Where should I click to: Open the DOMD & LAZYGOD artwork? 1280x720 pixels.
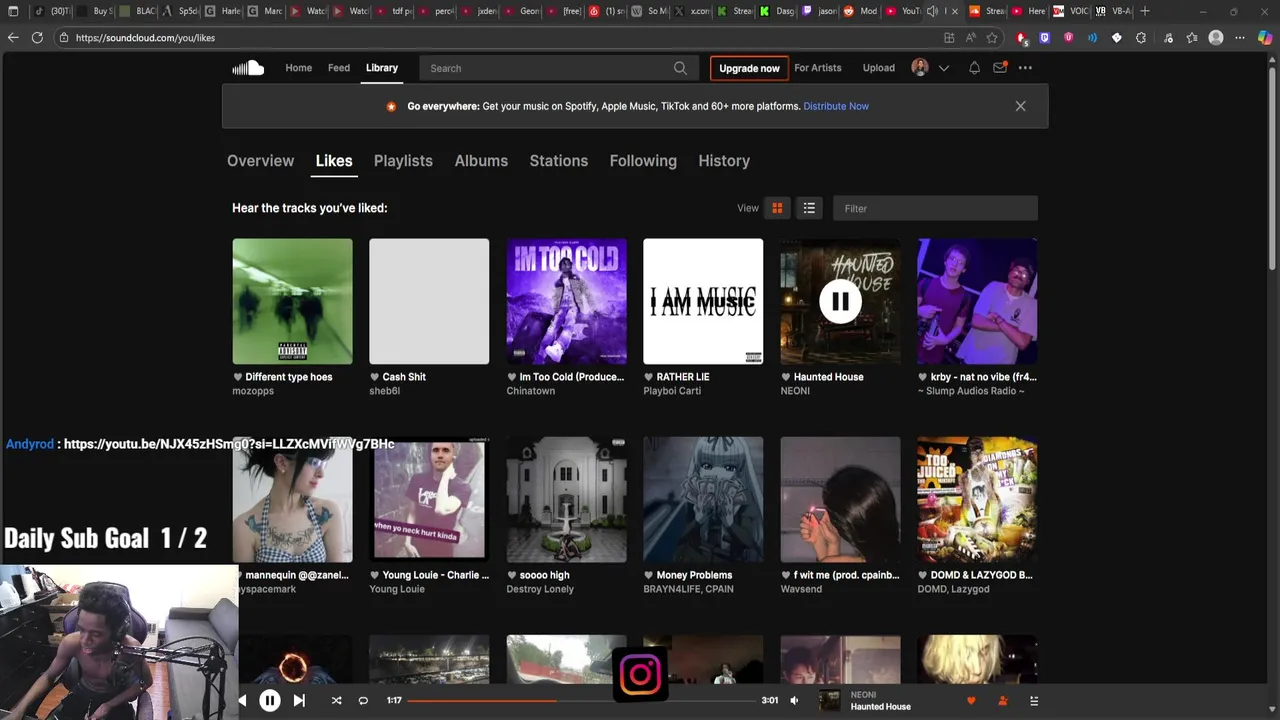(x=977, y=499)
